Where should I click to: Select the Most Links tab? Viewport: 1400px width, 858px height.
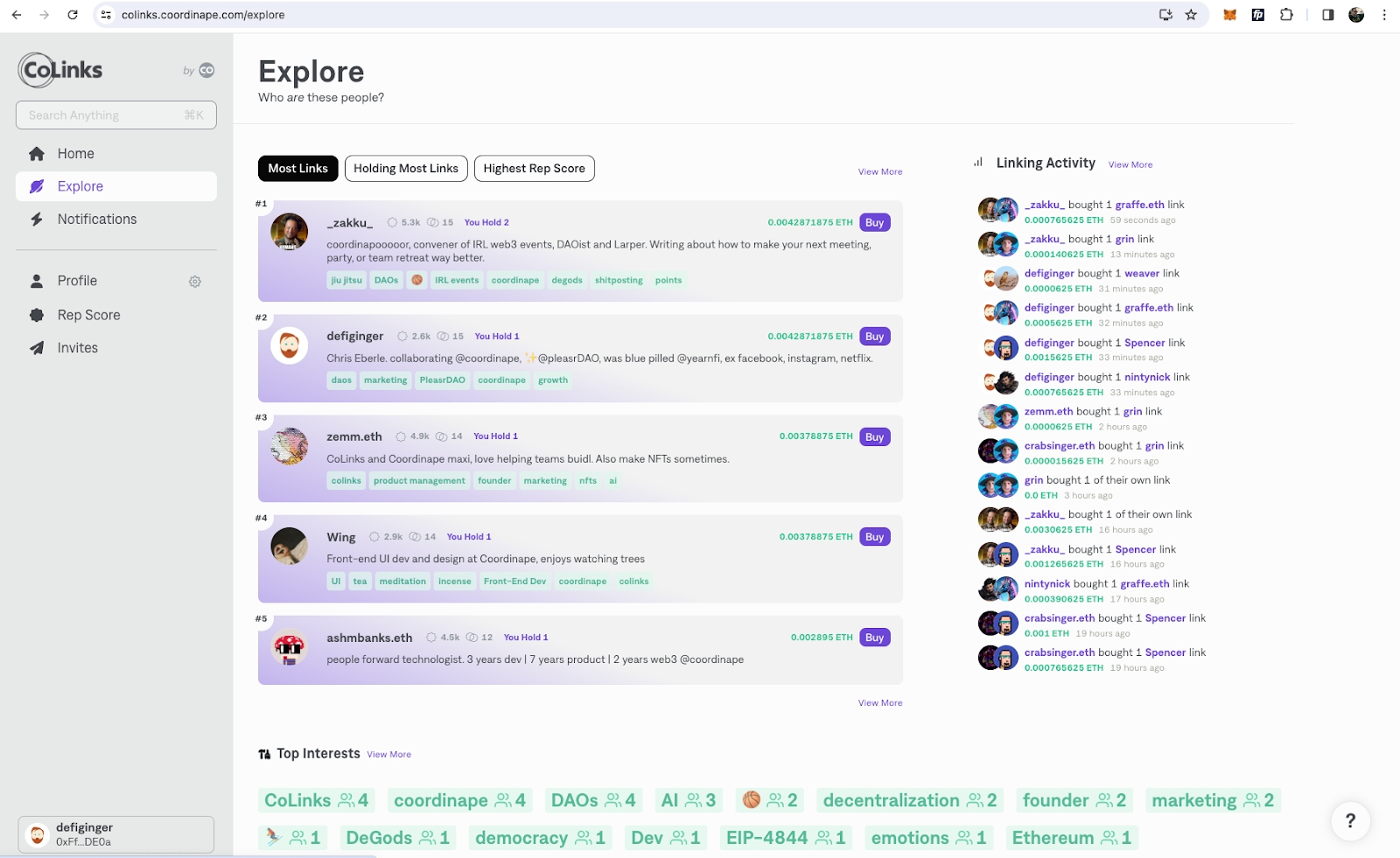tap(297, 169)
